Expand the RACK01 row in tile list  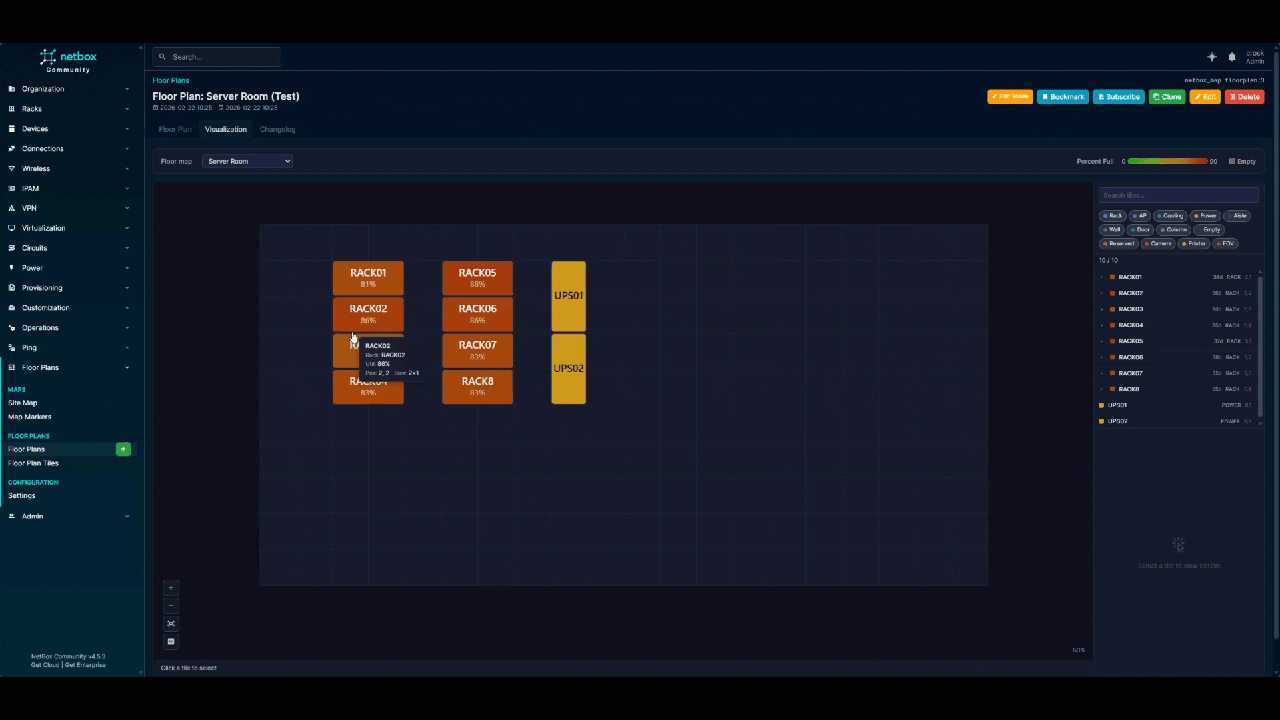[x=1102, y=277]
